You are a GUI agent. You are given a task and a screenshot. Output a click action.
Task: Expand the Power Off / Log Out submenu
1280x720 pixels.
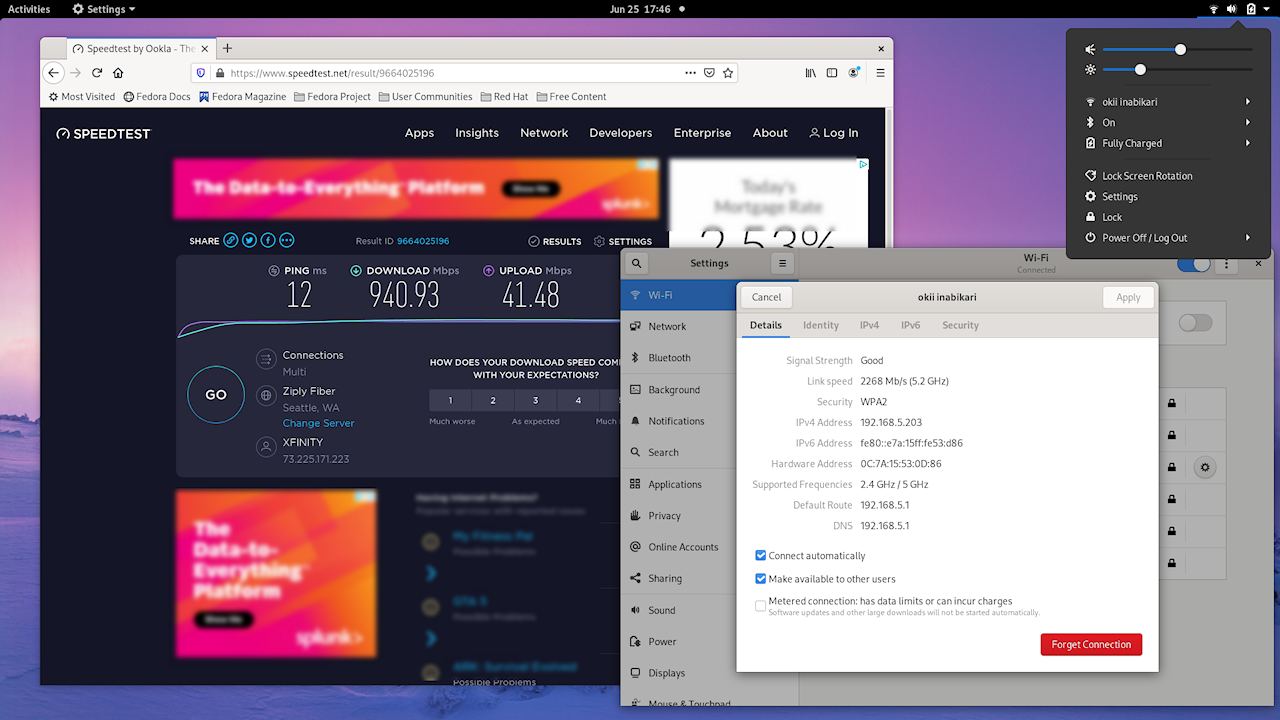(x=1168, y=238)
